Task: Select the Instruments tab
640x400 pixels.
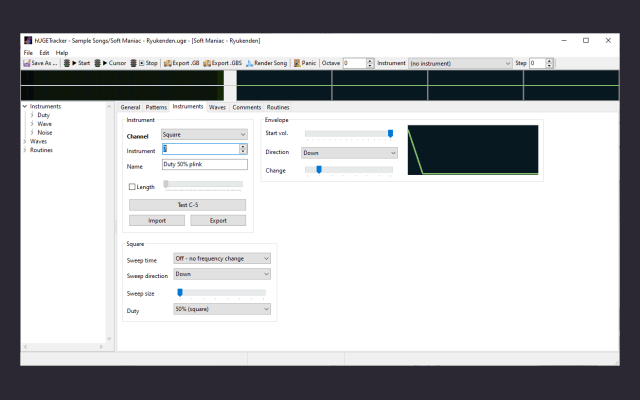Action: point(188,106)
